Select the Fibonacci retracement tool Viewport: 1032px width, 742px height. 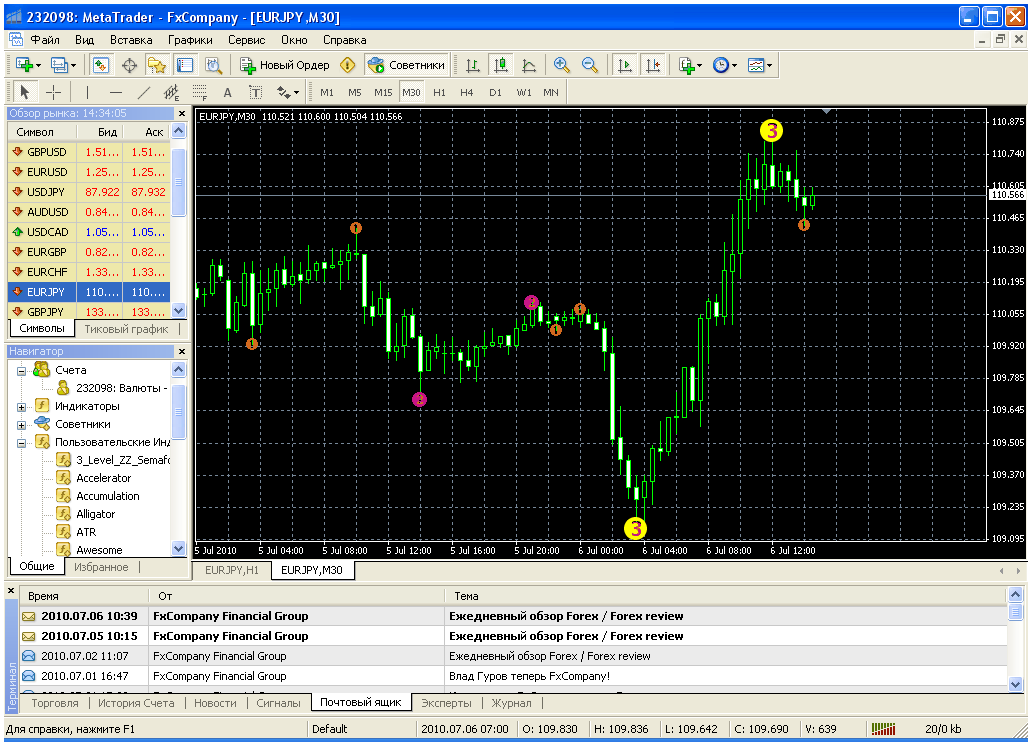pos(199,92)
